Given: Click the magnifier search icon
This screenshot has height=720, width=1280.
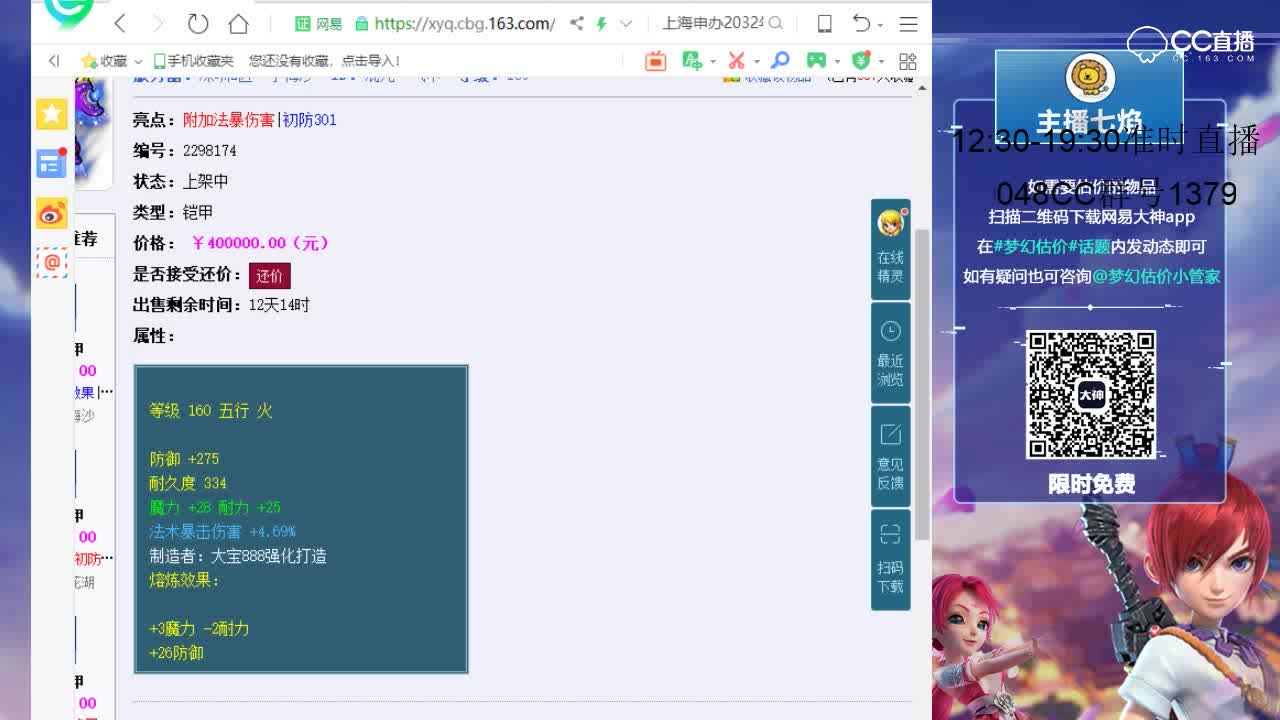Looking at the screenshot, I should pyautogui.click(x=776, y=23).
